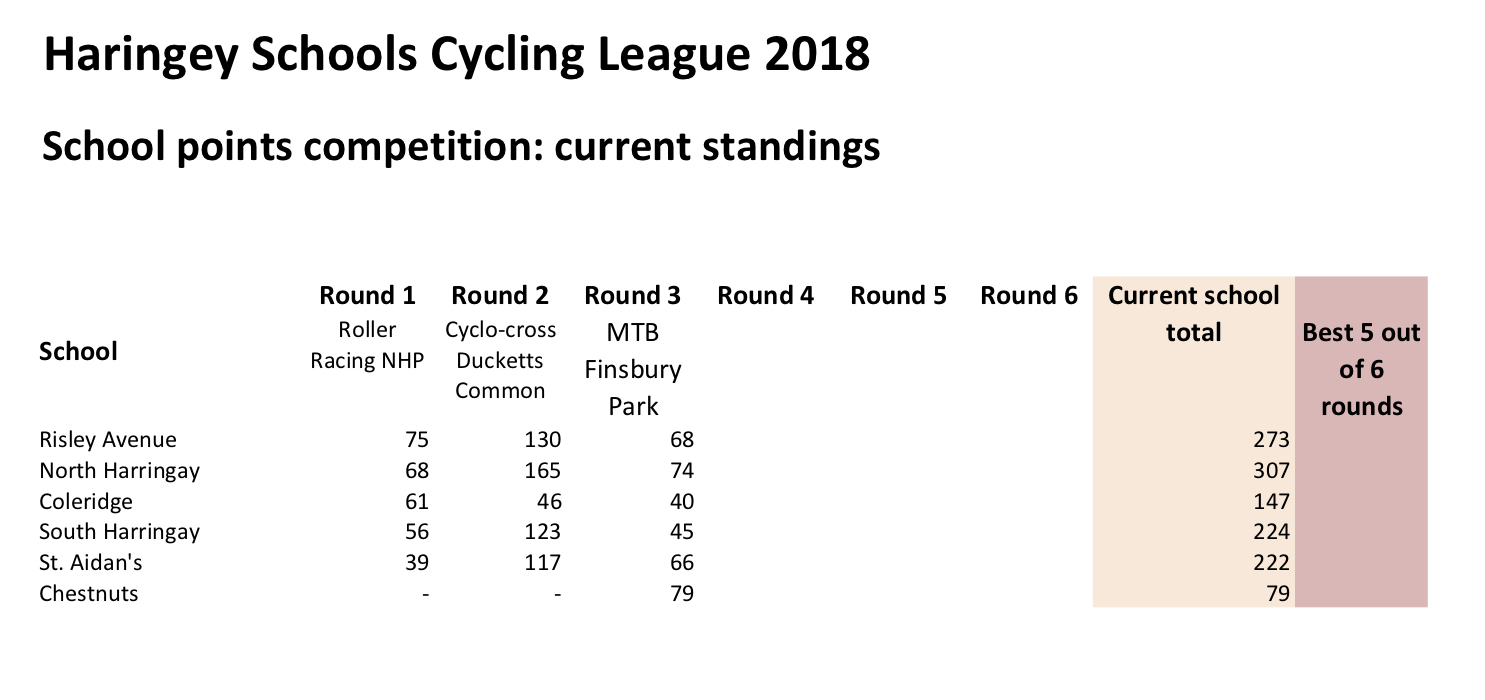Select the Coleridge row label
Screen dimensions: 1485x700
point(86,502)
